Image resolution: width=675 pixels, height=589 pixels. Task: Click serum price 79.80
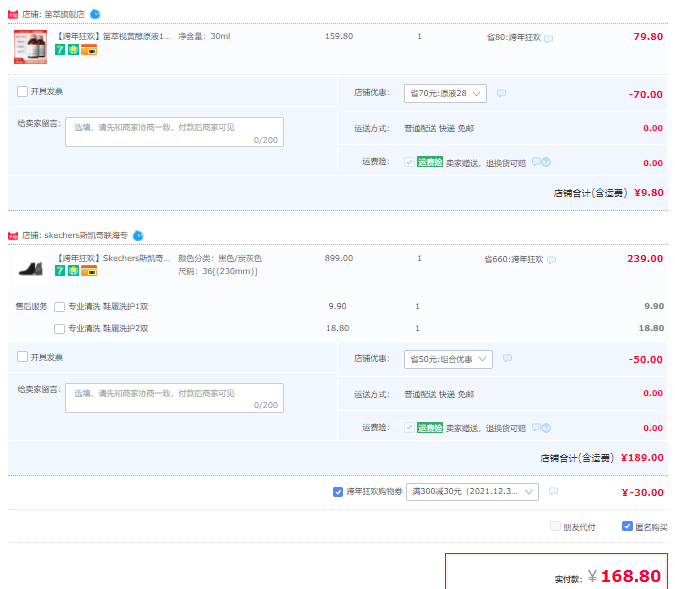click(x=648, y=37)
